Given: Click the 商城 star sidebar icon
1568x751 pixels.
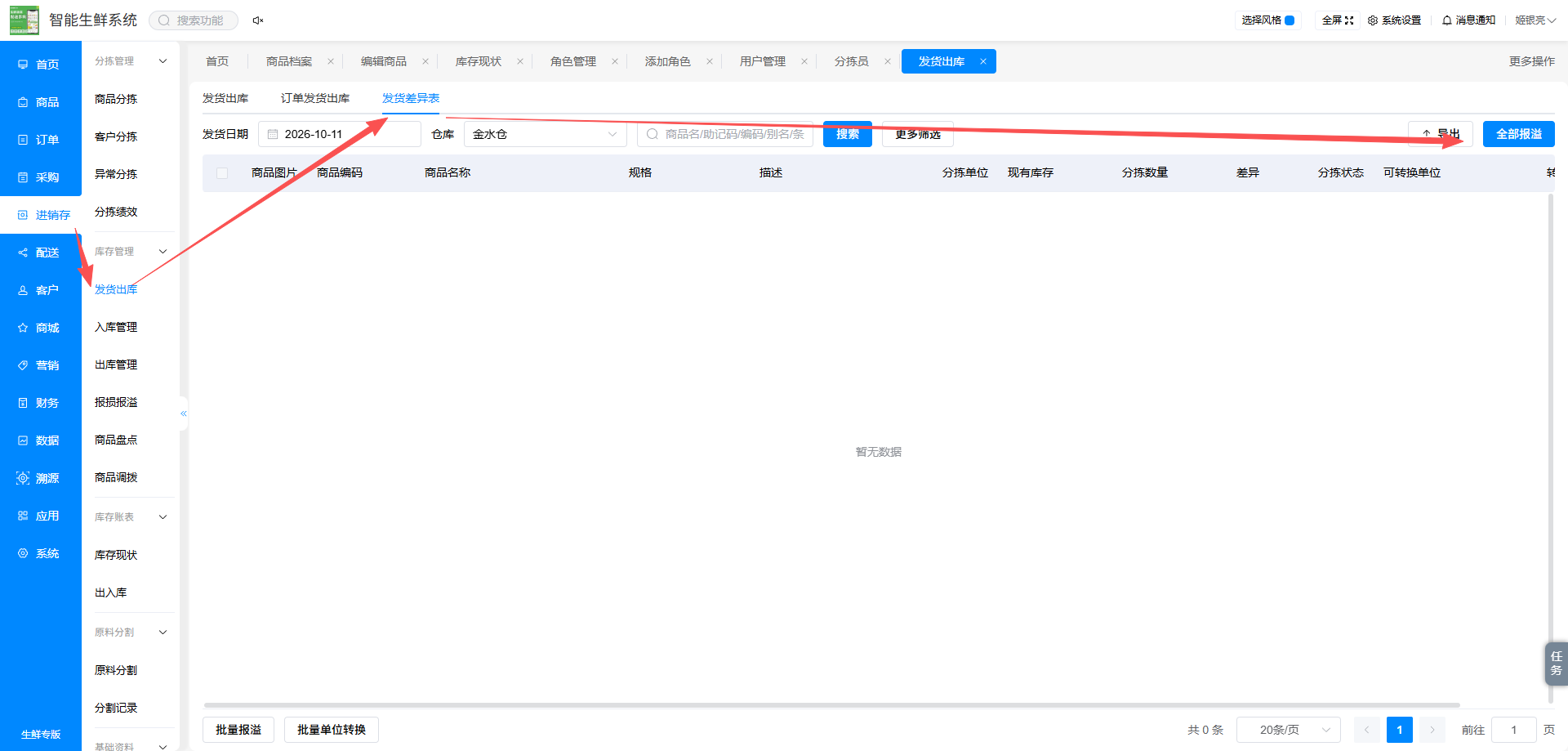Looking at the screenshot, I should coord(23,328).
